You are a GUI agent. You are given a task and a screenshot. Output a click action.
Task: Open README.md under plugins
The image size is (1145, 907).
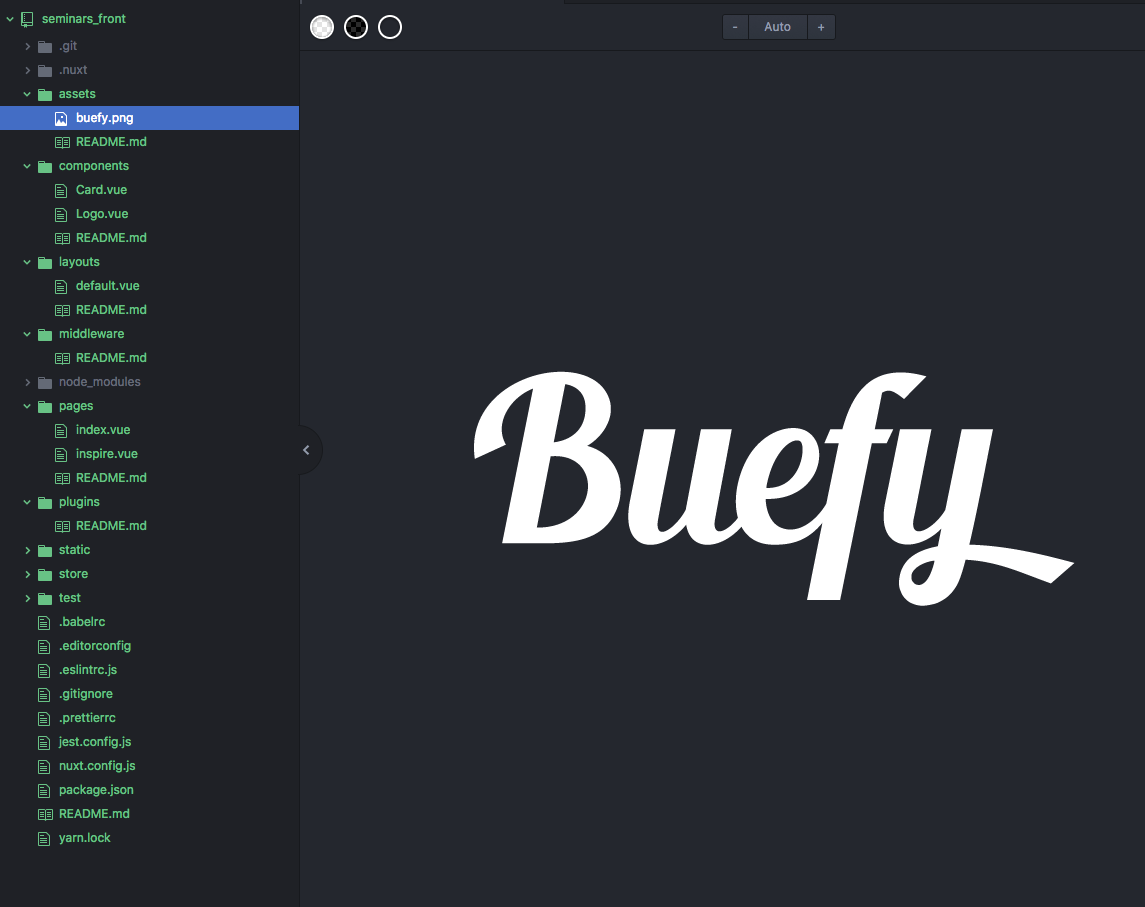(111, 526)
